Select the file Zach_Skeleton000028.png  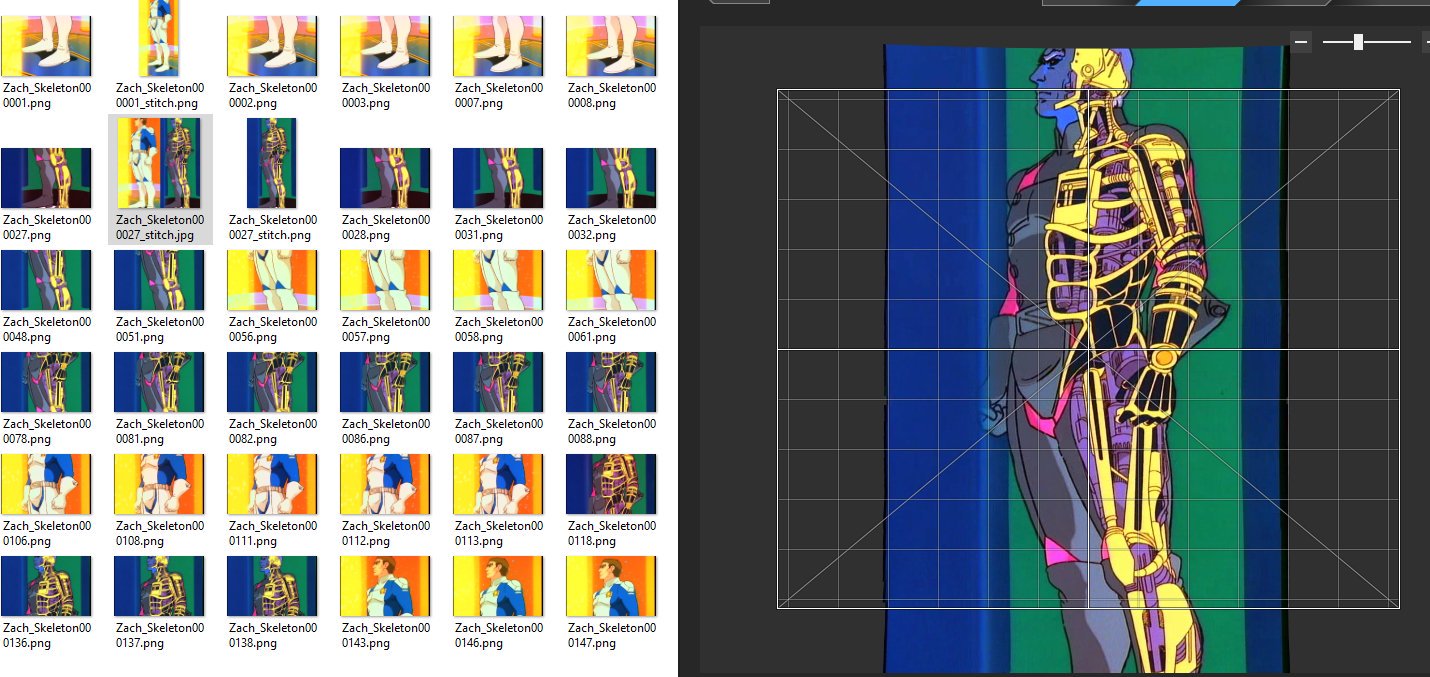pyautogui.click(x=386, y=195)
